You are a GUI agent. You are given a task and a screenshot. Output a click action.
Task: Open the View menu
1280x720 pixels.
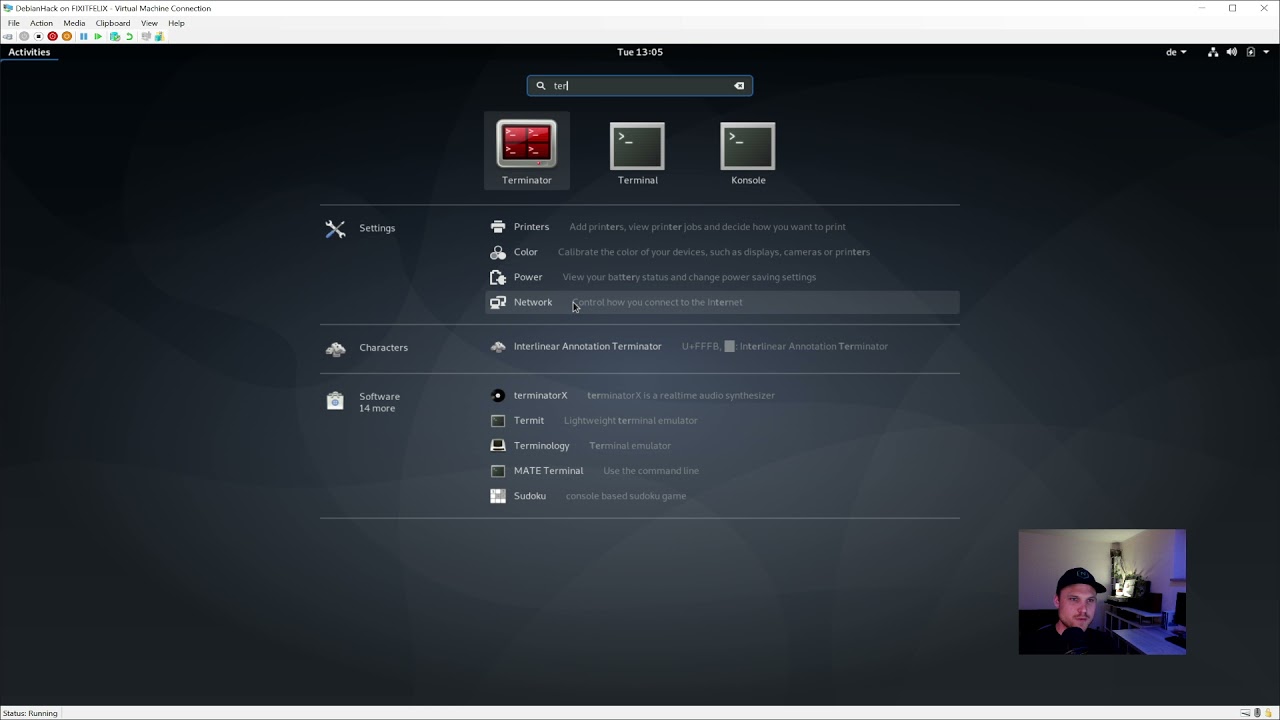pyautogui.click(x=149, y=23)
